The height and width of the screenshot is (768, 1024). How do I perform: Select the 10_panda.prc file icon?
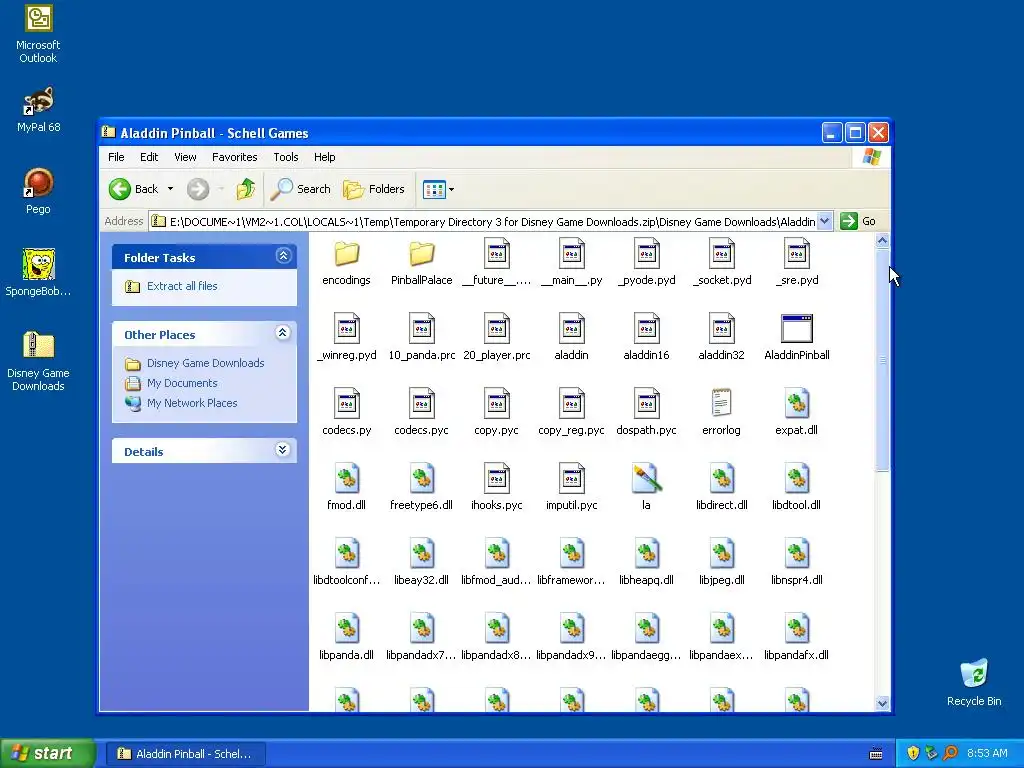pyautogui.click(x=422, y=328)
